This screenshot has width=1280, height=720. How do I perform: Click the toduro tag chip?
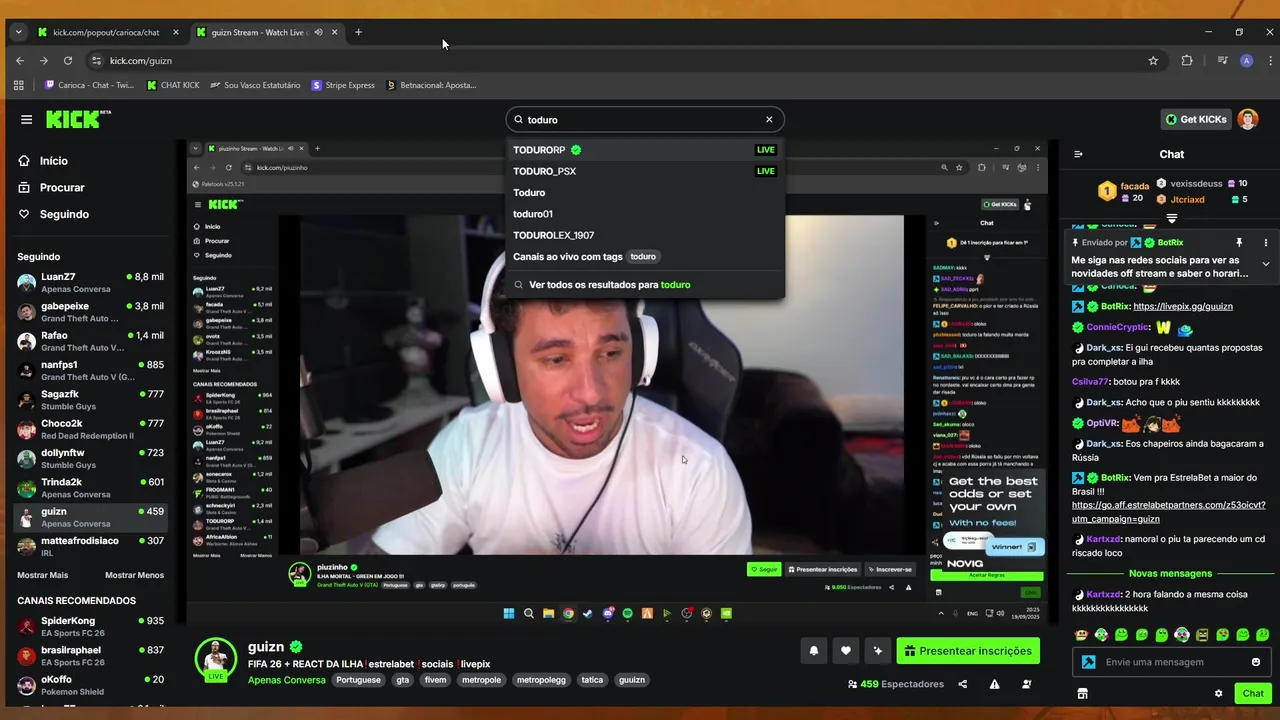coord(643,257)
